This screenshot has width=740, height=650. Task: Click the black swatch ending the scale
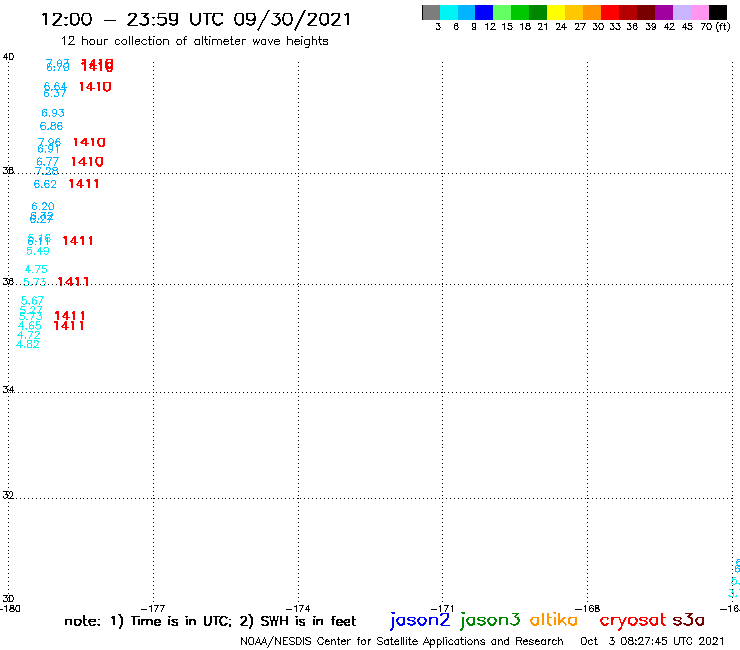pyautogui.click(x=717, y=12)
